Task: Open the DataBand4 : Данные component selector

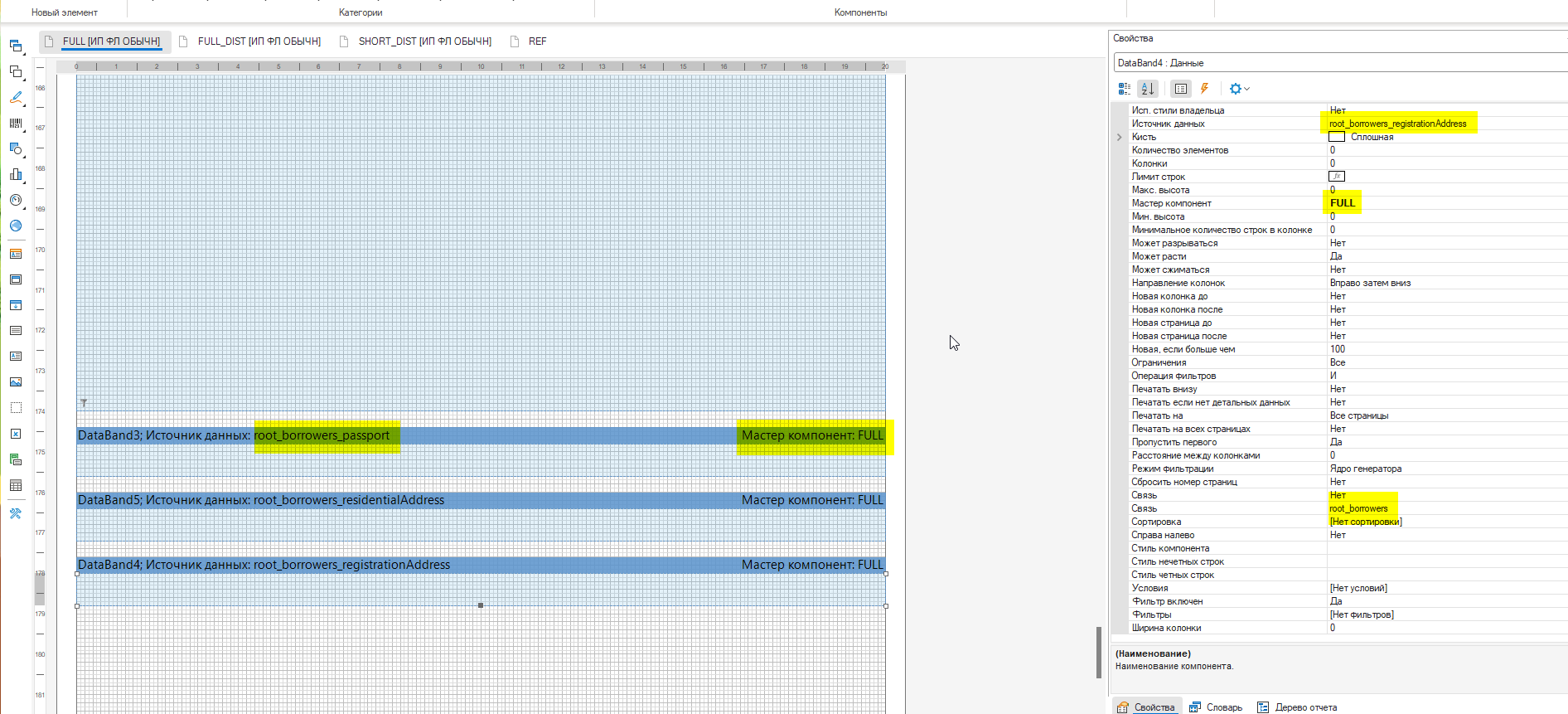Action: (1340, 63)
